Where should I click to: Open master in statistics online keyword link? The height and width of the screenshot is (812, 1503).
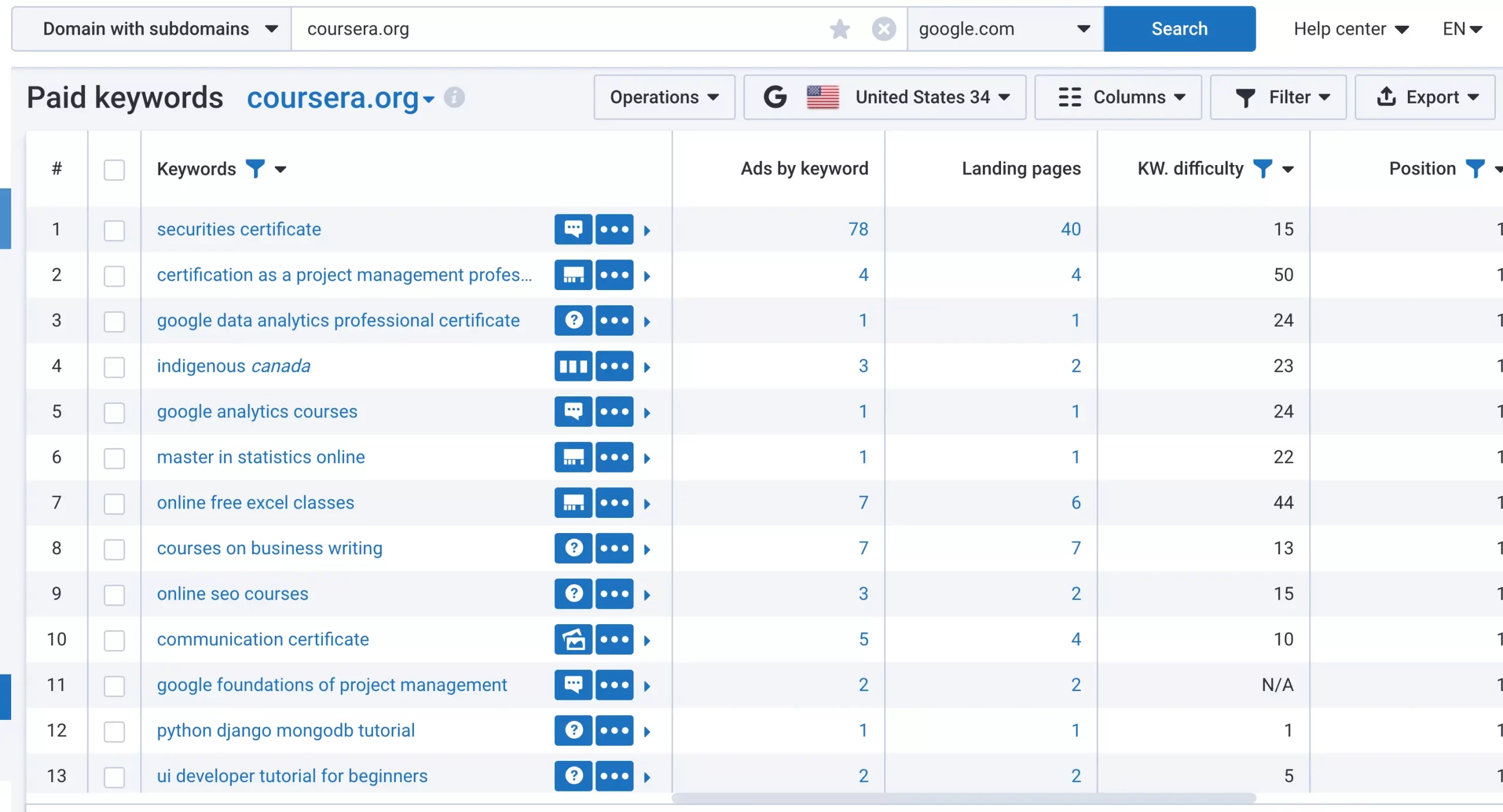click(x=261, y=457)
